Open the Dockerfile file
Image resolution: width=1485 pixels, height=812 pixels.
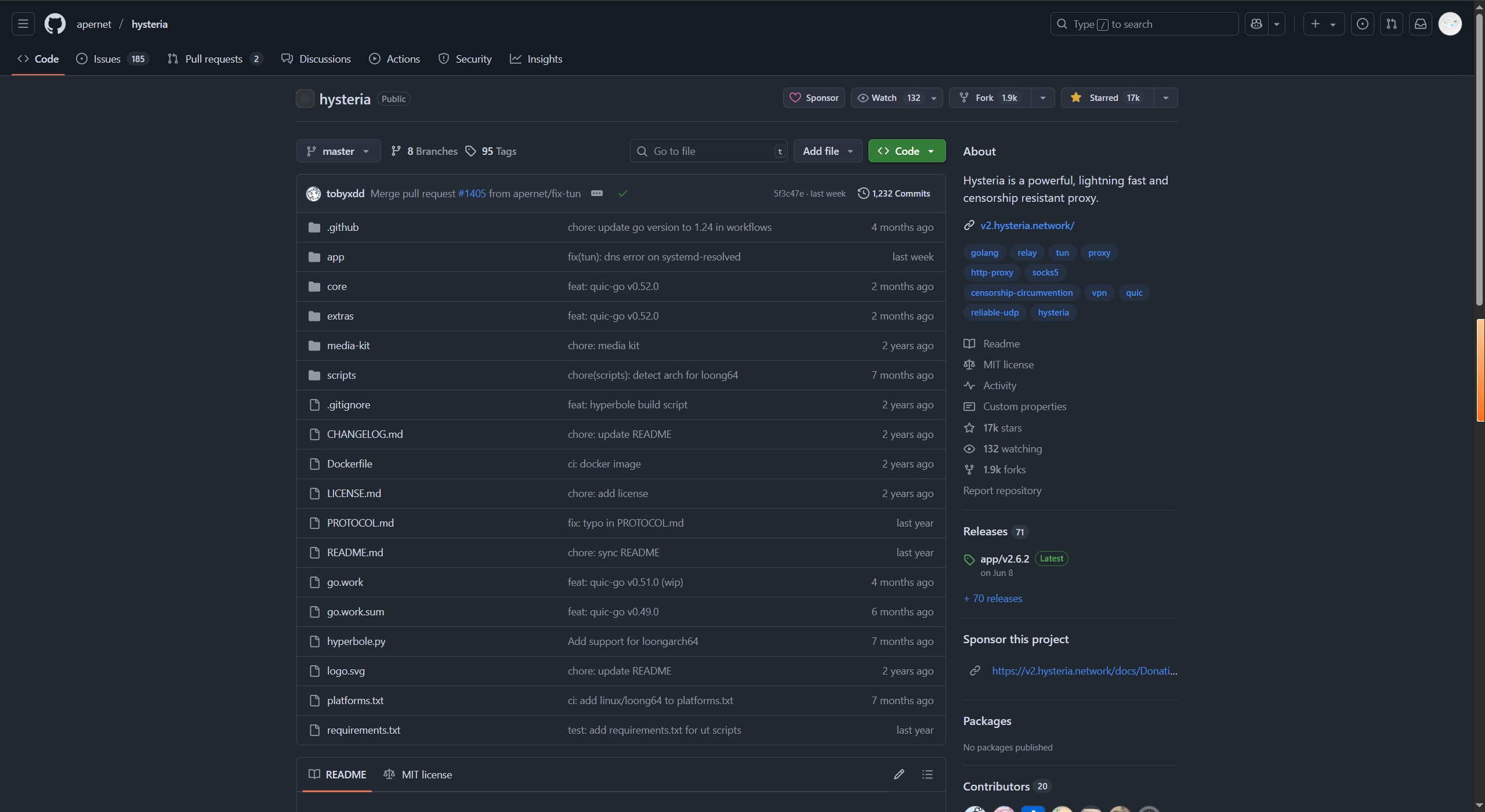(x=349, y=464)
